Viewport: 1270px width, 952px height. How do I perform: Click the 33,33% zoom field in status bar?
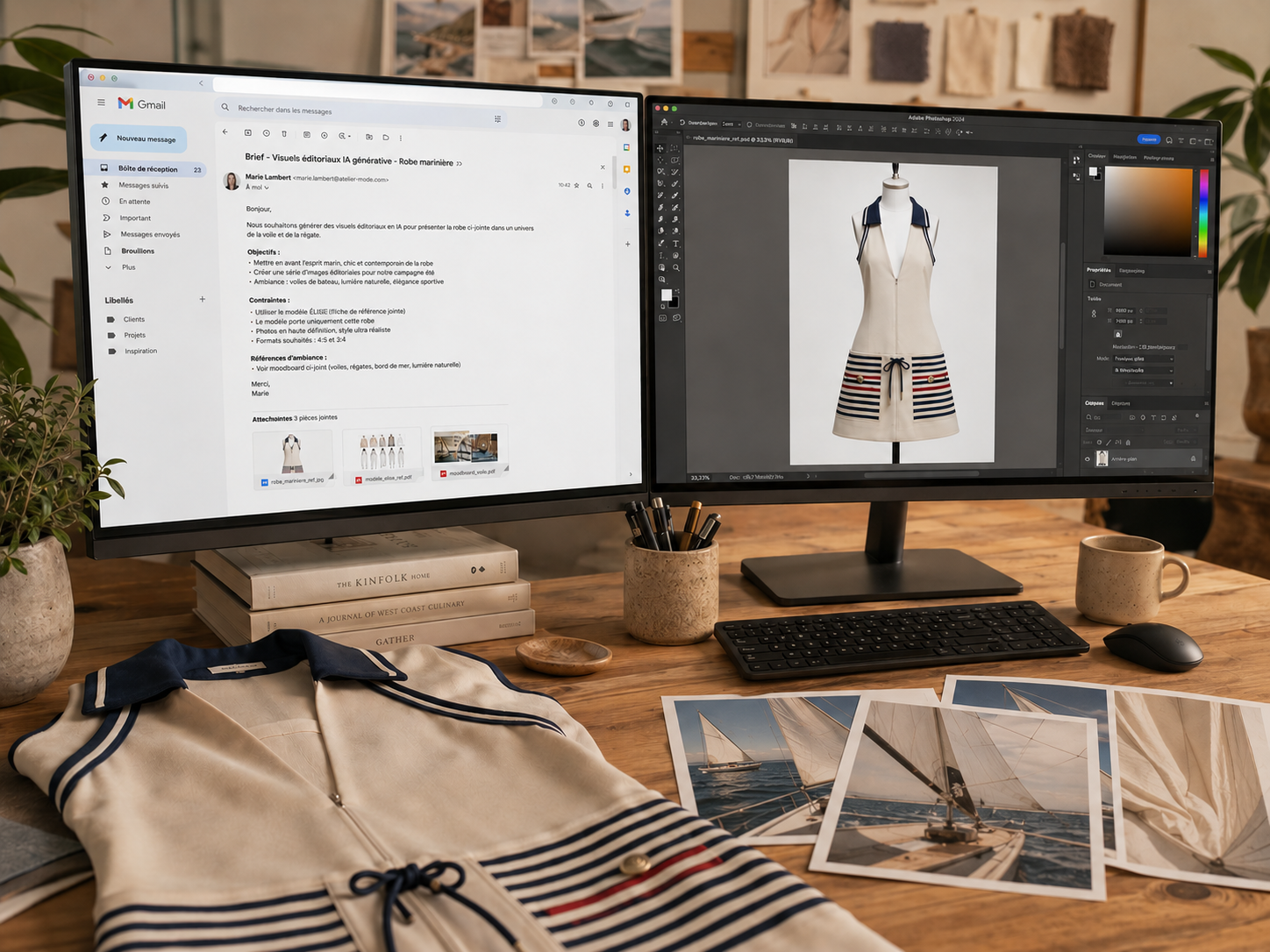pos(700,478)
